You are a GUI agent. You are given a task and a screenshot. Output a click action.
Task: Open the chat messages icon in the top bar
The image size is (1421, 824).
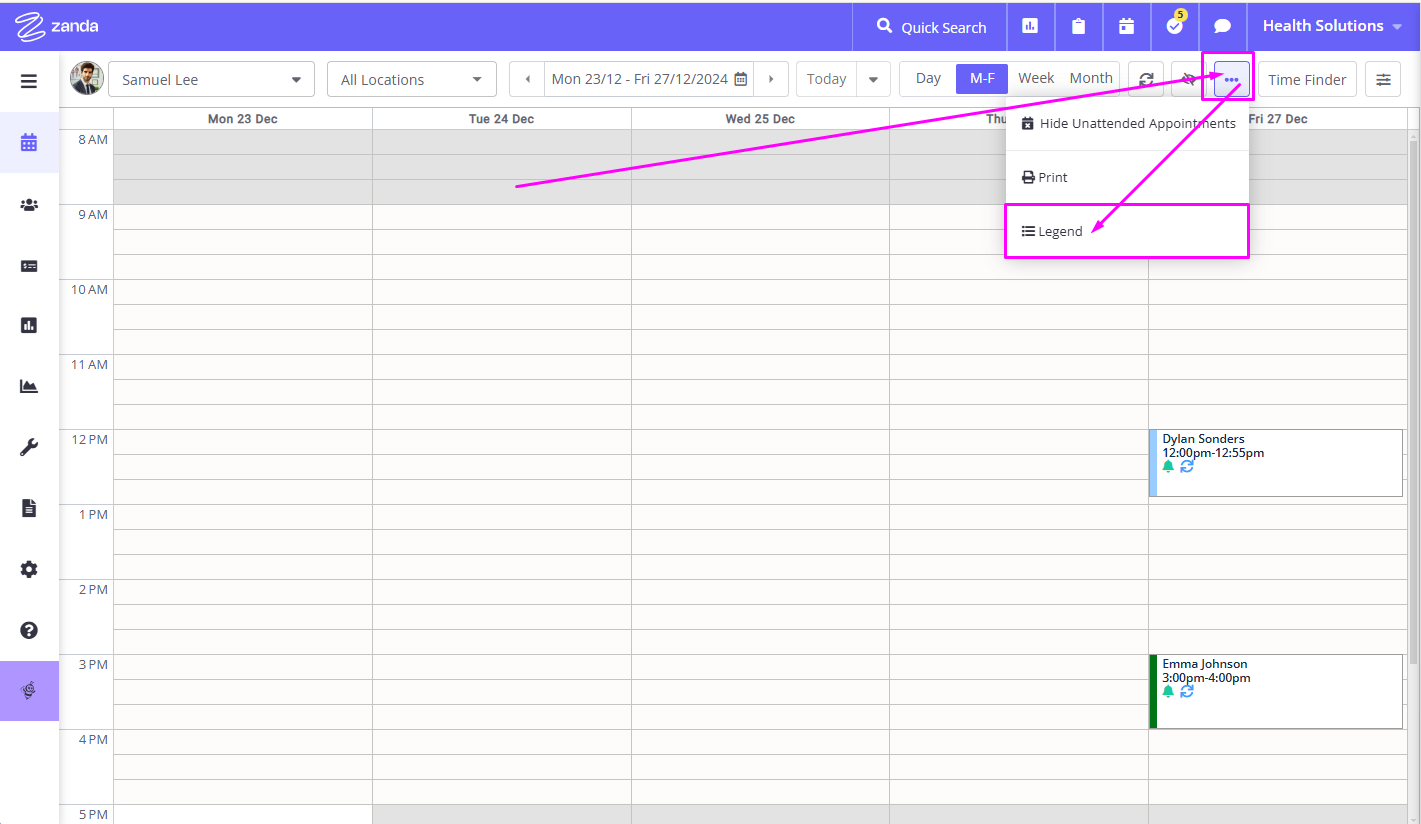[1222, 27]
